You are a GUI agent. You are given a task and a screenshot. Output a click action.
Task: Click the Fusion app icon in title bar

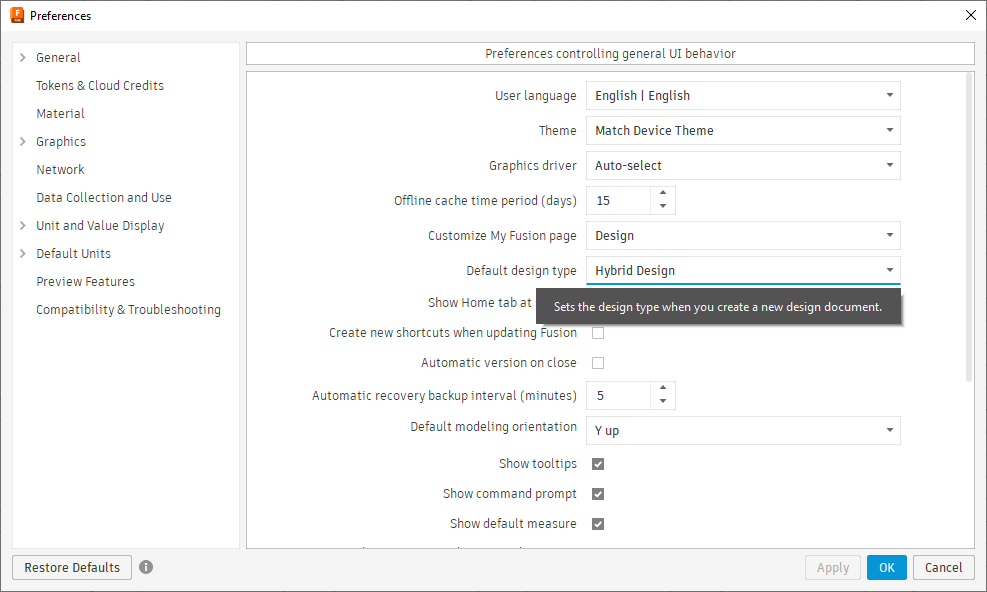(x=17, y=15)
